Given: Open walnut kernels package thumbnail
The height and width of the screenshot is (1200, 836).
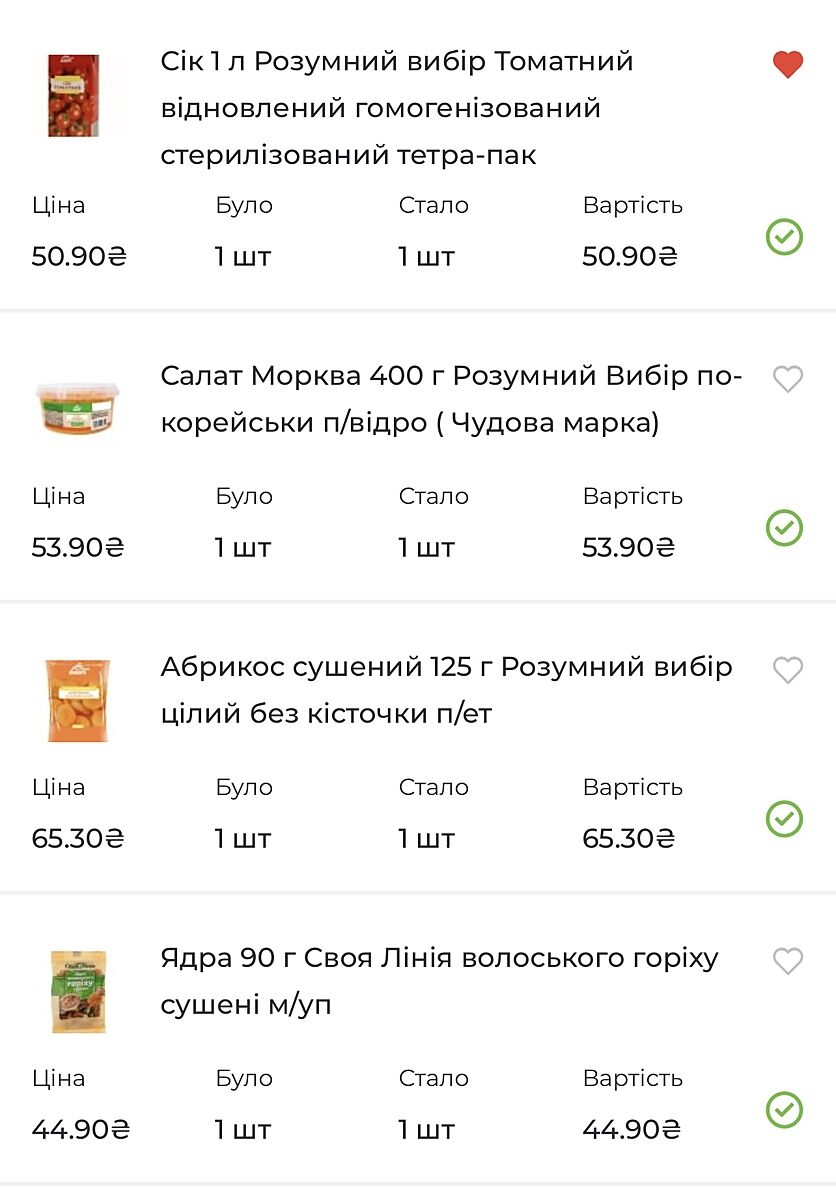Looking at the screenshot, I should (79, 991).
